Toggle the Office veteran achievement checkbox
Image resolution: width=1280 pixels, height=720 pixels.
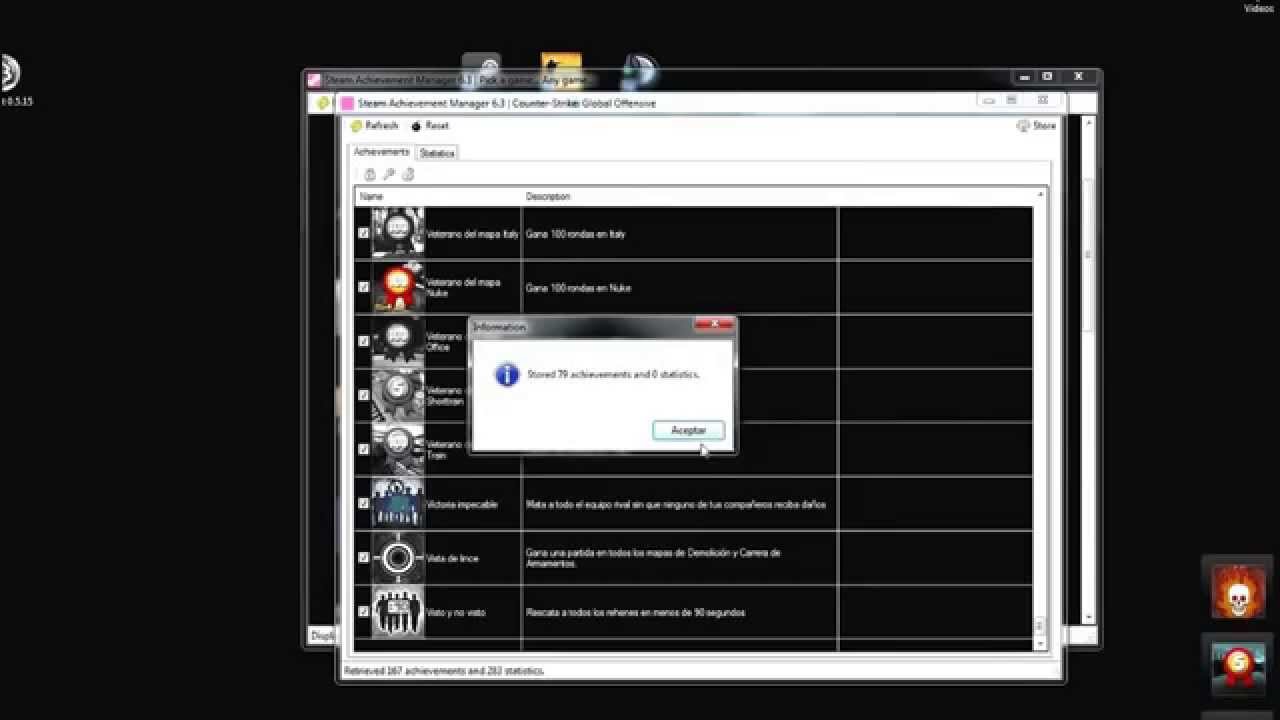click(364, 341)
